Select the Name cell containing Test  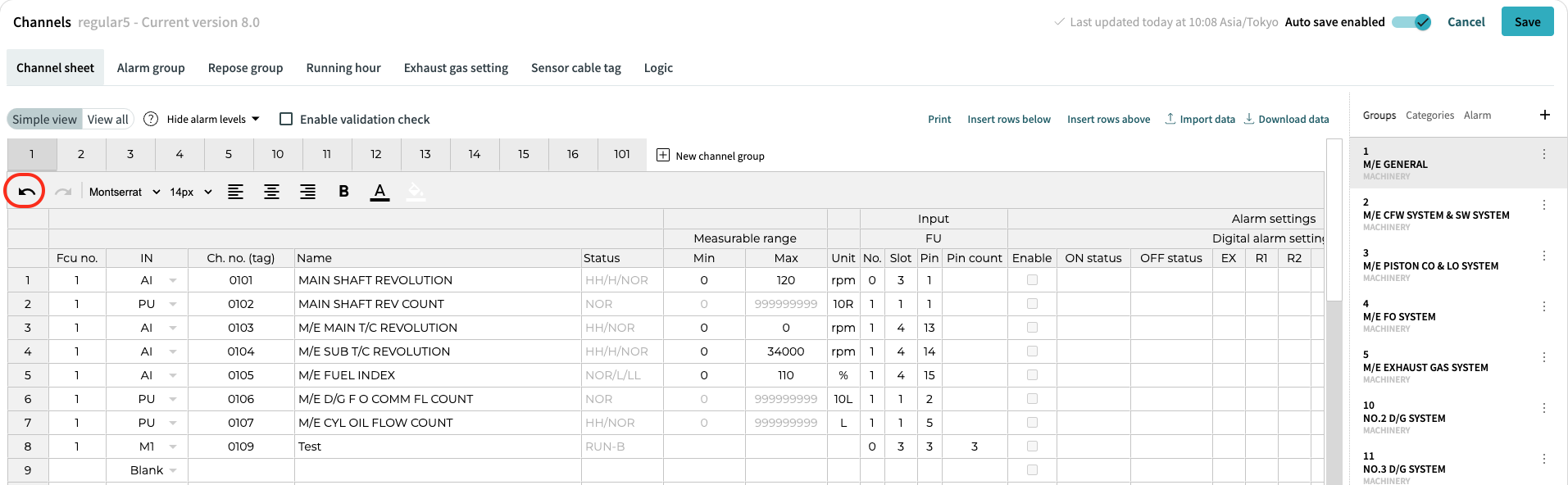(438, 446)
